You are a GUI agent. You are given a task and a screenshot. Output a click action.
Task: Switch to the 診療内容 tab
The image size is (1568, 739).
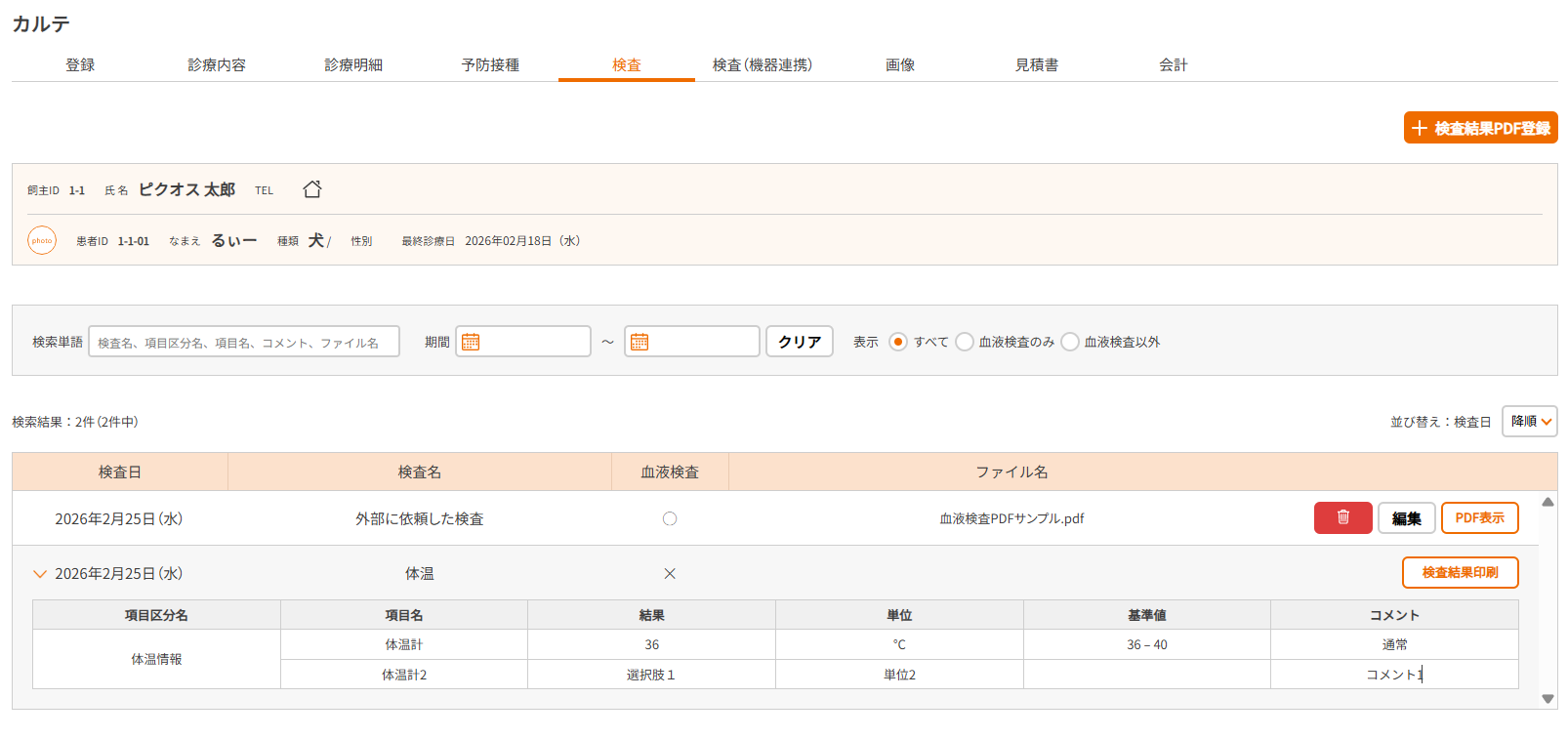coord(217,64)
